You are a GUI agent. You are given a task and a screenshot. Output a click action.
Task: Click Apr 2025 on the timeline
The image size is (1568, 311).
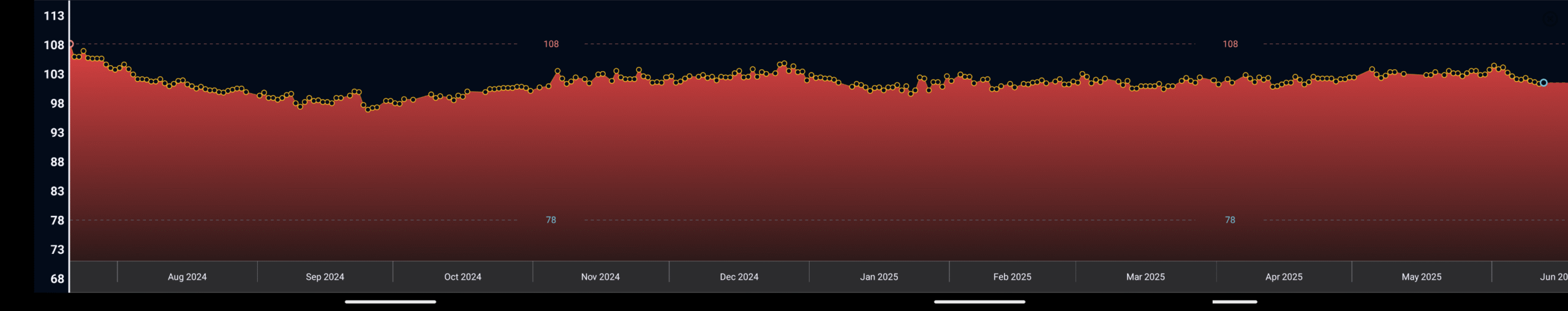point(1284,277)
